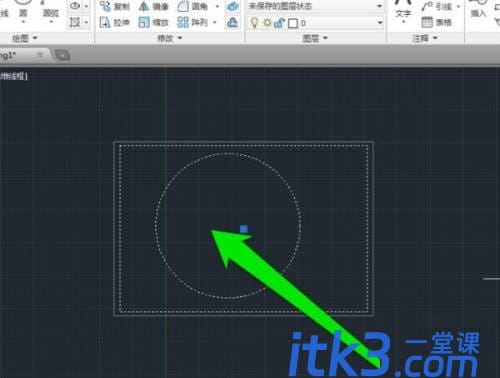The width and height of the screenshot is (500, 378).
Task: Select the 阵列 (Array) tool
Action: click(x=193, y=22)
